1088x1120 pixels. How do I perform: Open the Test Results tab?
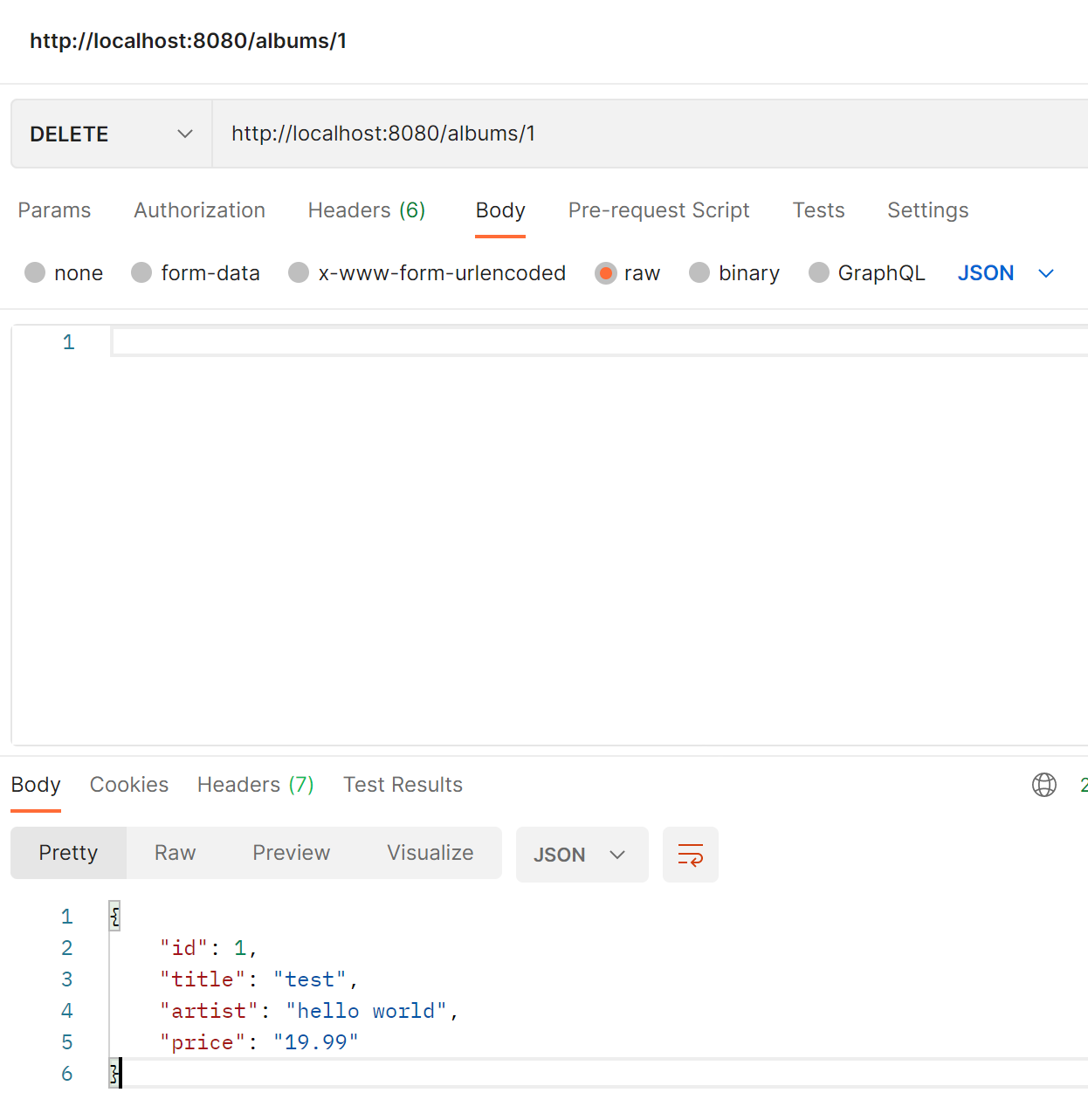tap(403, 785)
